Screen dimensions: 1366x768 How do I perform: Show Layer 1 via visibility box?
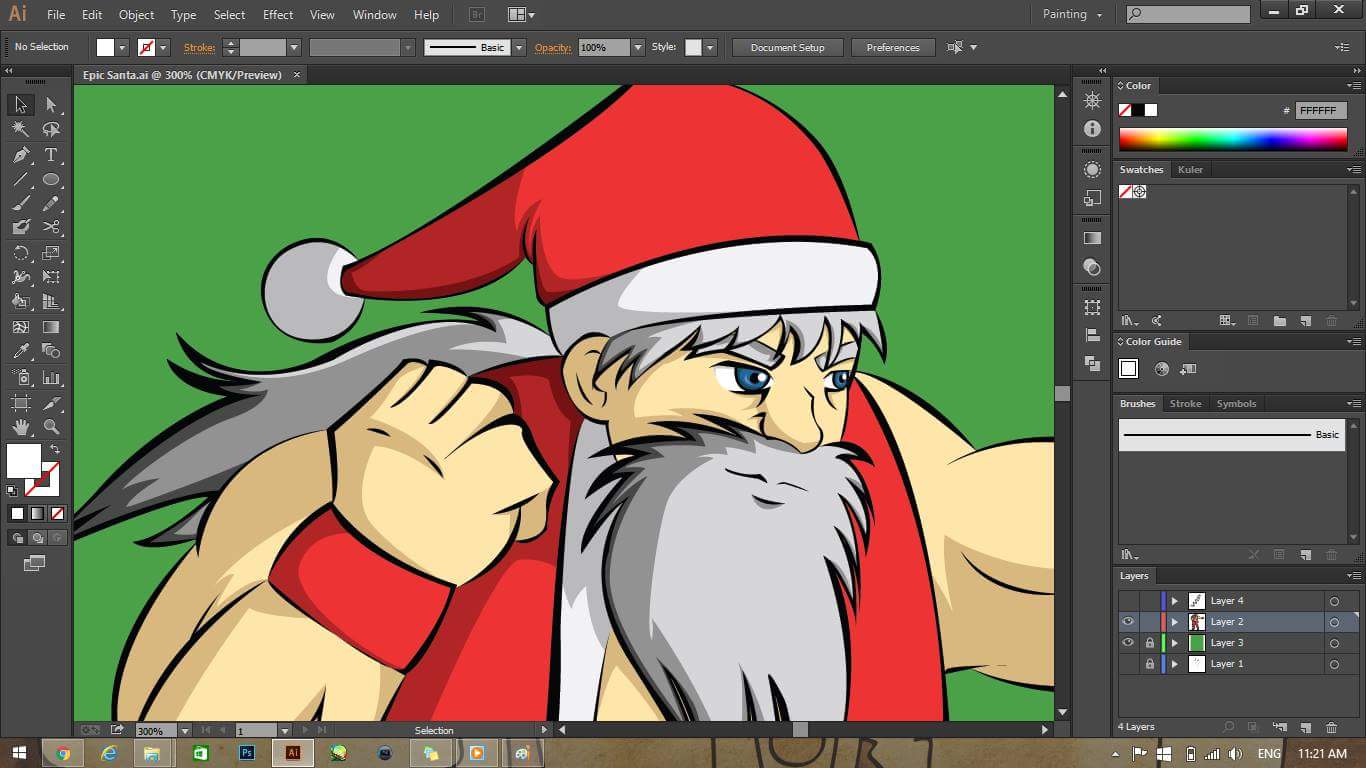pyautogui.click(x=1128, y=664)
